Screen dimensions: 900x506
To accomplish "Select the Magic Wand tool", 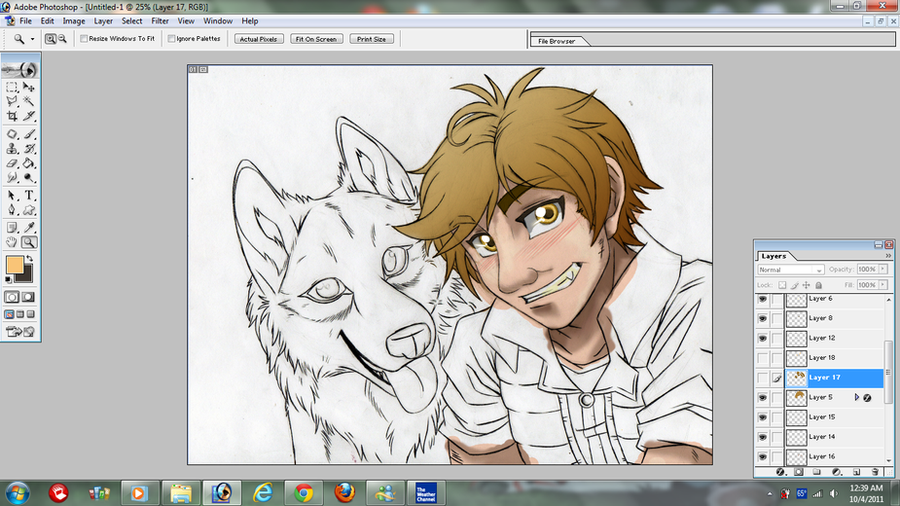I will [29, 102].
